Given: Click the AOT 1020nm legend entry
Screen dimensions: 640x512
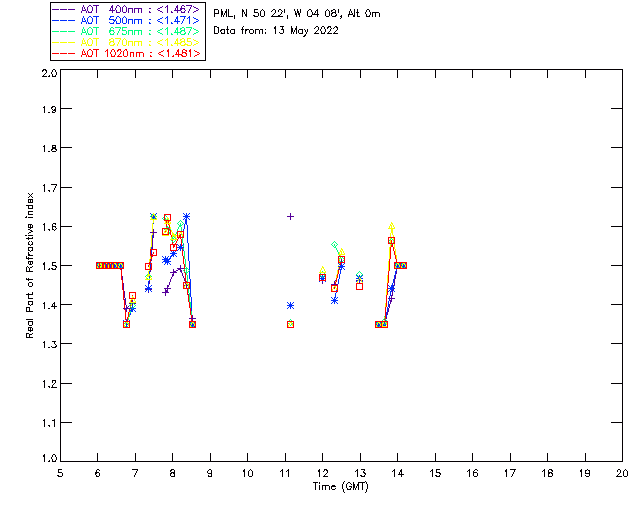Looking at the screenshot, I should (127, 53).
